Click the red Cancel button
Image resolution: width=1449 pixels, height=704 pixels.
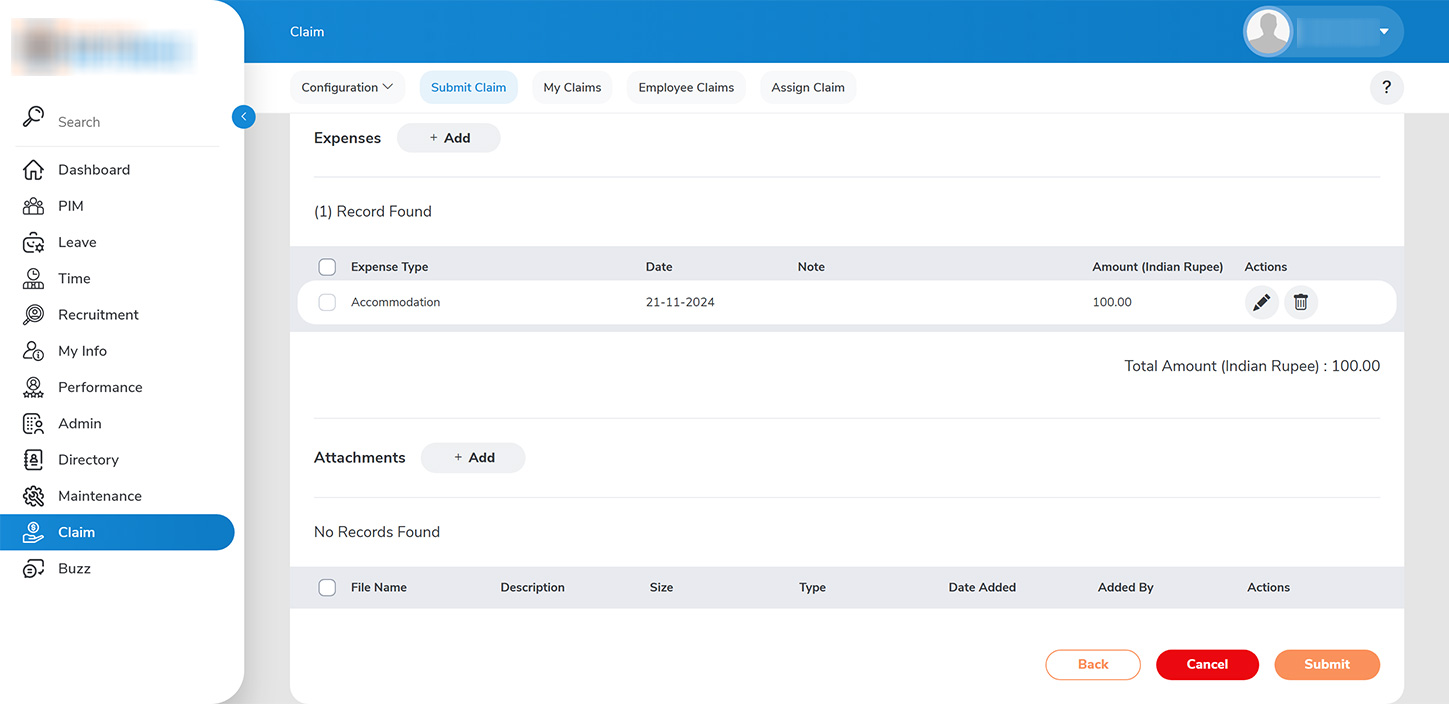pyautogui.click(x=1207, y=665)
